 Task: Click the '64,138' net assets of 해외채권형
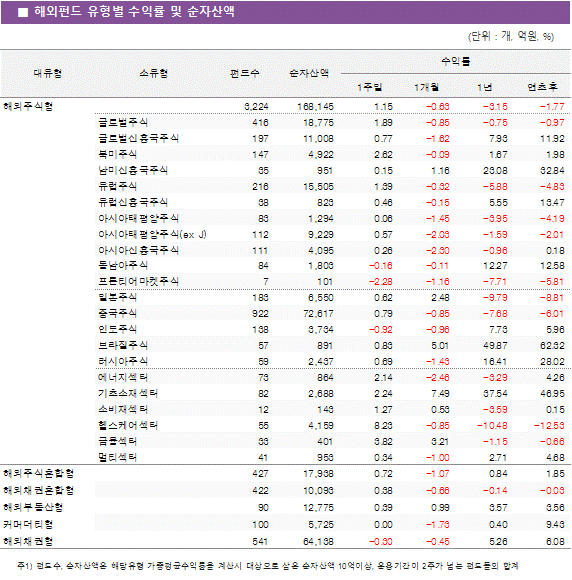pyautogui.click(x=319, y=542)
